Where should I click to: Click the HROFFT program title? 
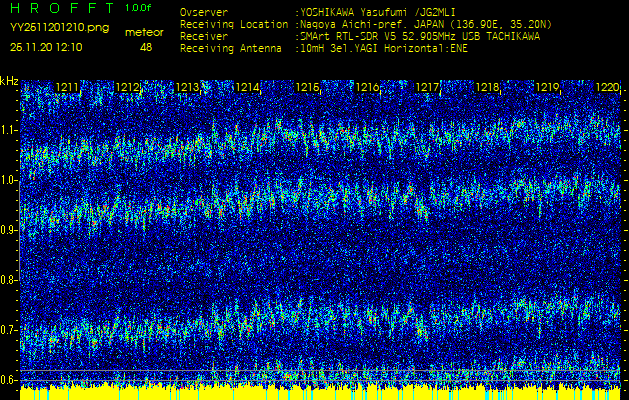tap(60, 8)
